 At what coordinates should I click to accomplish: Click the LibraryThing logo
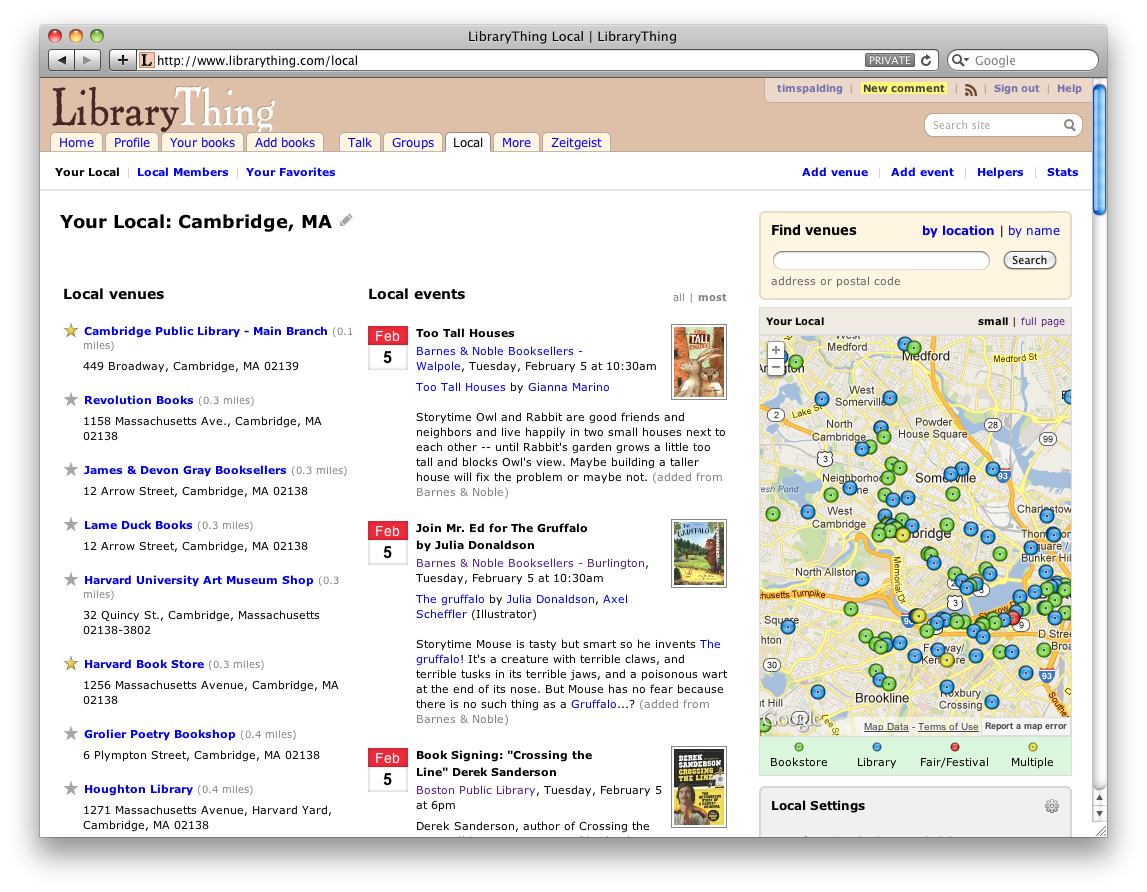click(x=163, y=108)
